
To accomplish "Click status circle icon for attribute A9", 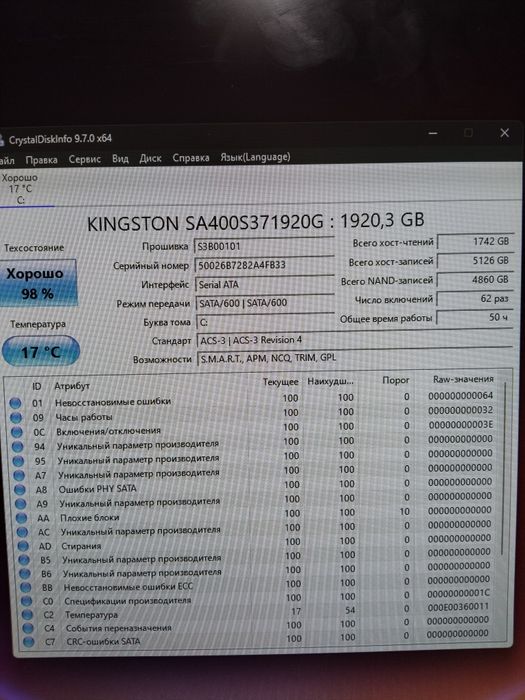I will click(21, 504).
